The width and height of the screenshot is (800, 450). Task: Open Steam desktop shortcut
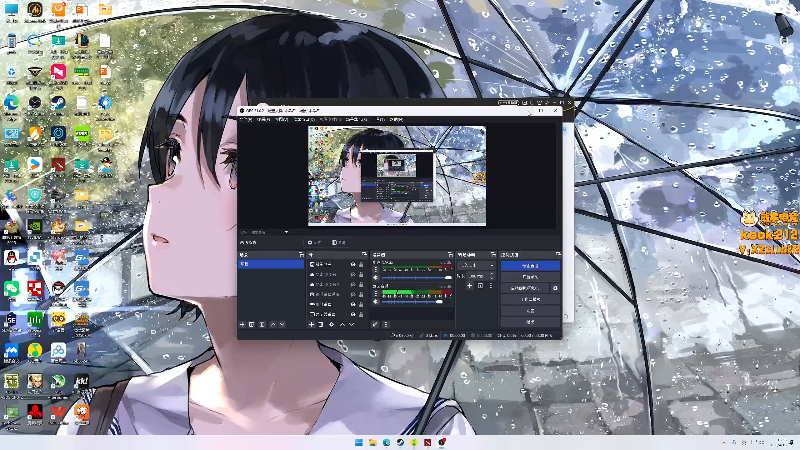click(x=58, y=105)
